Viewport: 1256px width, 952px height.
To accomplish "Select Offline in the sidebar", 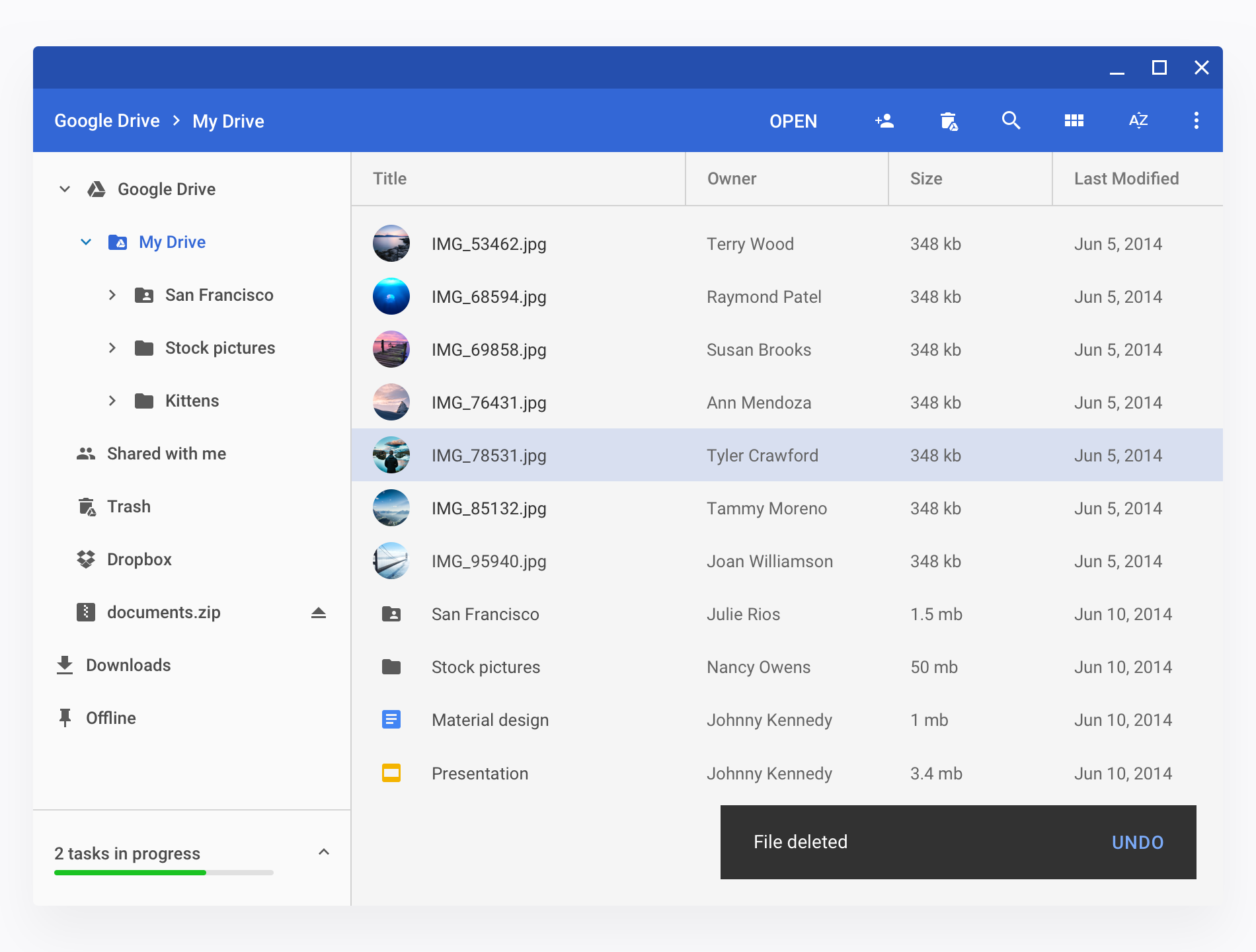I will click(111, 718).
